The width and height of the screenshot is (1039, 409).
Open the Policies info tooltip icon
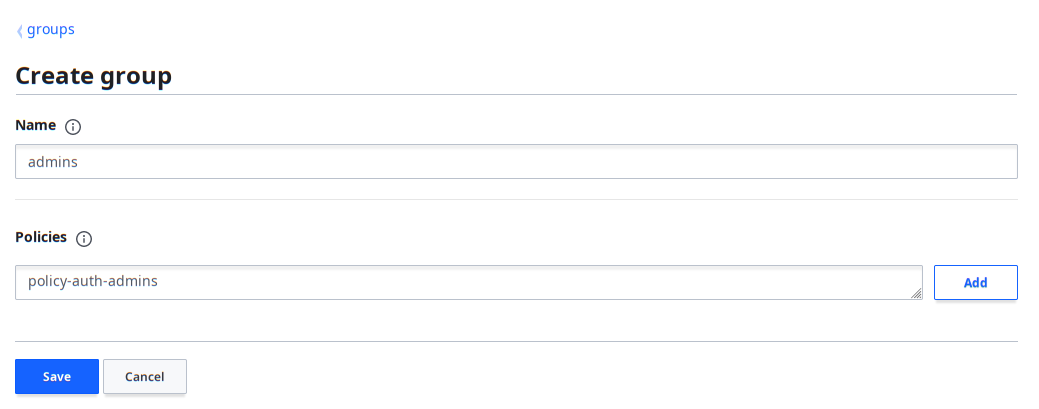[x=84, y=239]
